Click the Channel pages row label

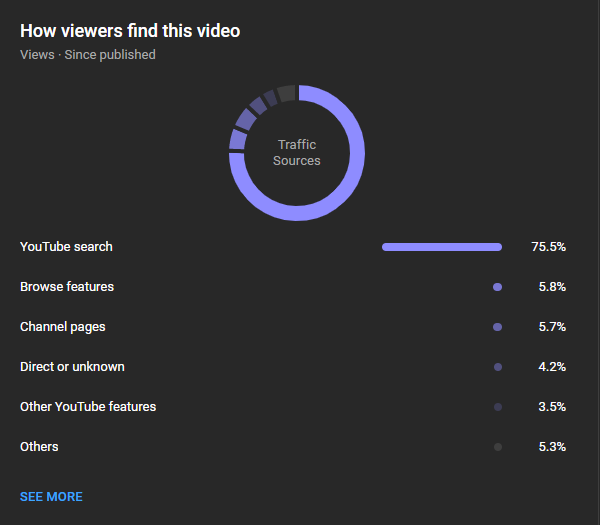tap(62, 327)
